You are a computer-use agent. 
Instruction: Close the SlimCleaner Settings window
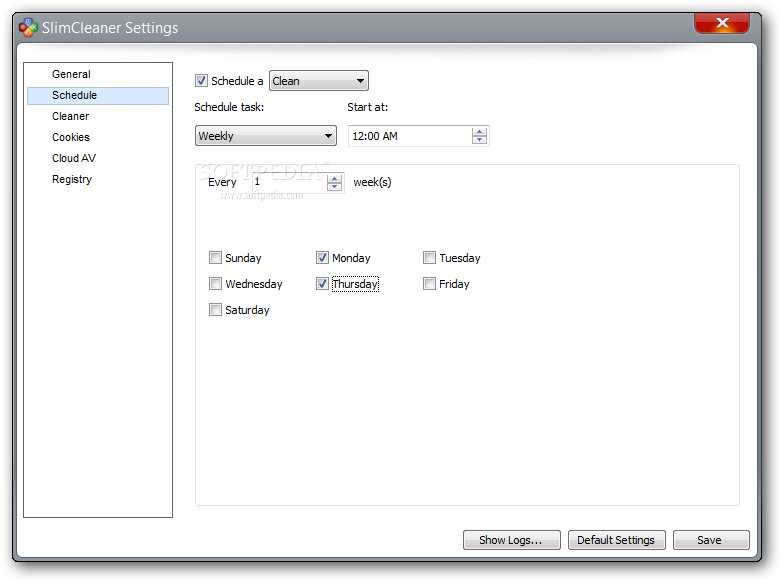click(x=722, y=23)
